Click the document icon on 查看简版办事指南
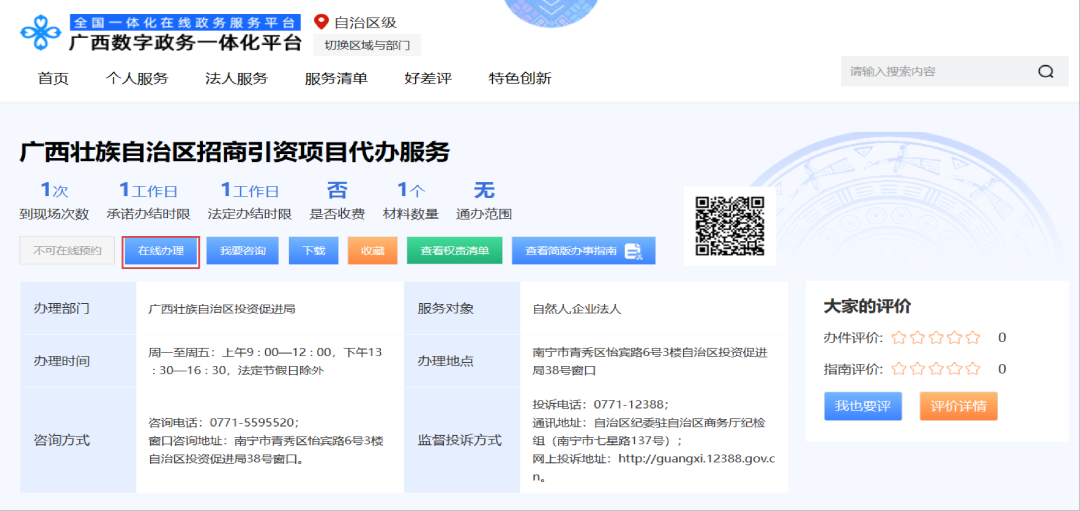 click(x=633, y=251)
